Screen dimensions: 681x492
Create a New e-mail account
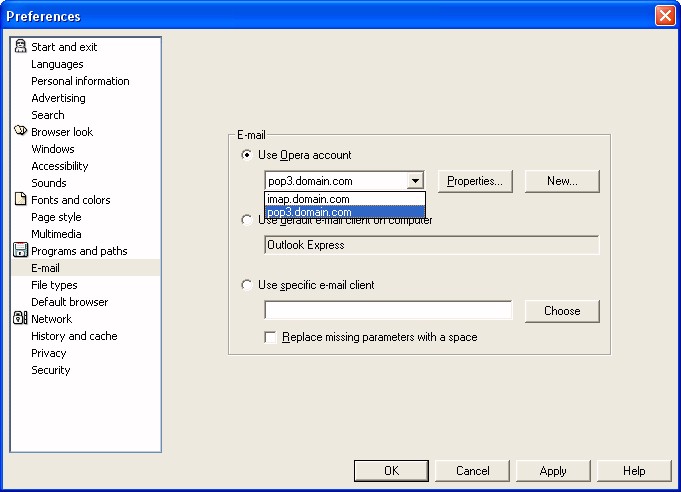pos(562,181)
